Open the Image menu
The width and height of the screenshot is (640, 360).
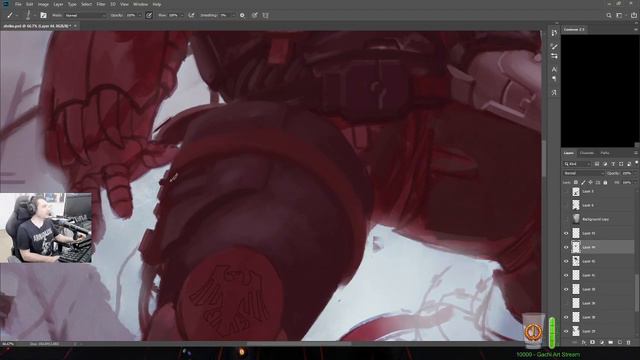(x=43, y=4)
